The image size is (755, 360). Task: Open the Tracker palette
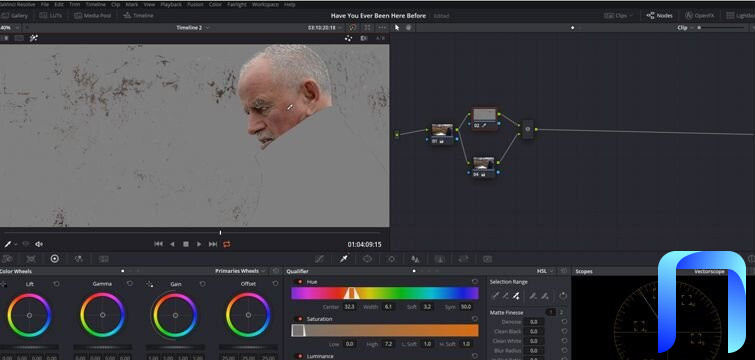coord(391,259)
